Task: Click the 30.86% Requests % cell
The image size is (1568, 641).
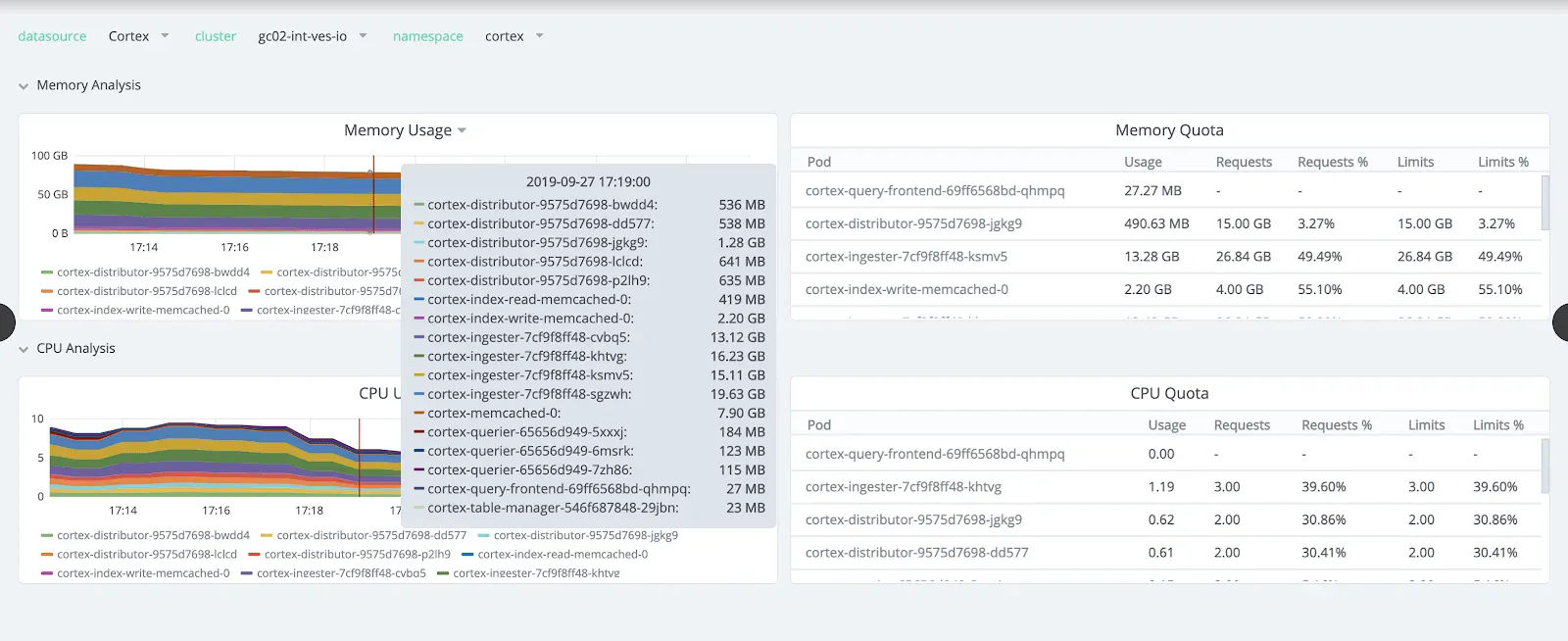Action: pos(1324,519)
